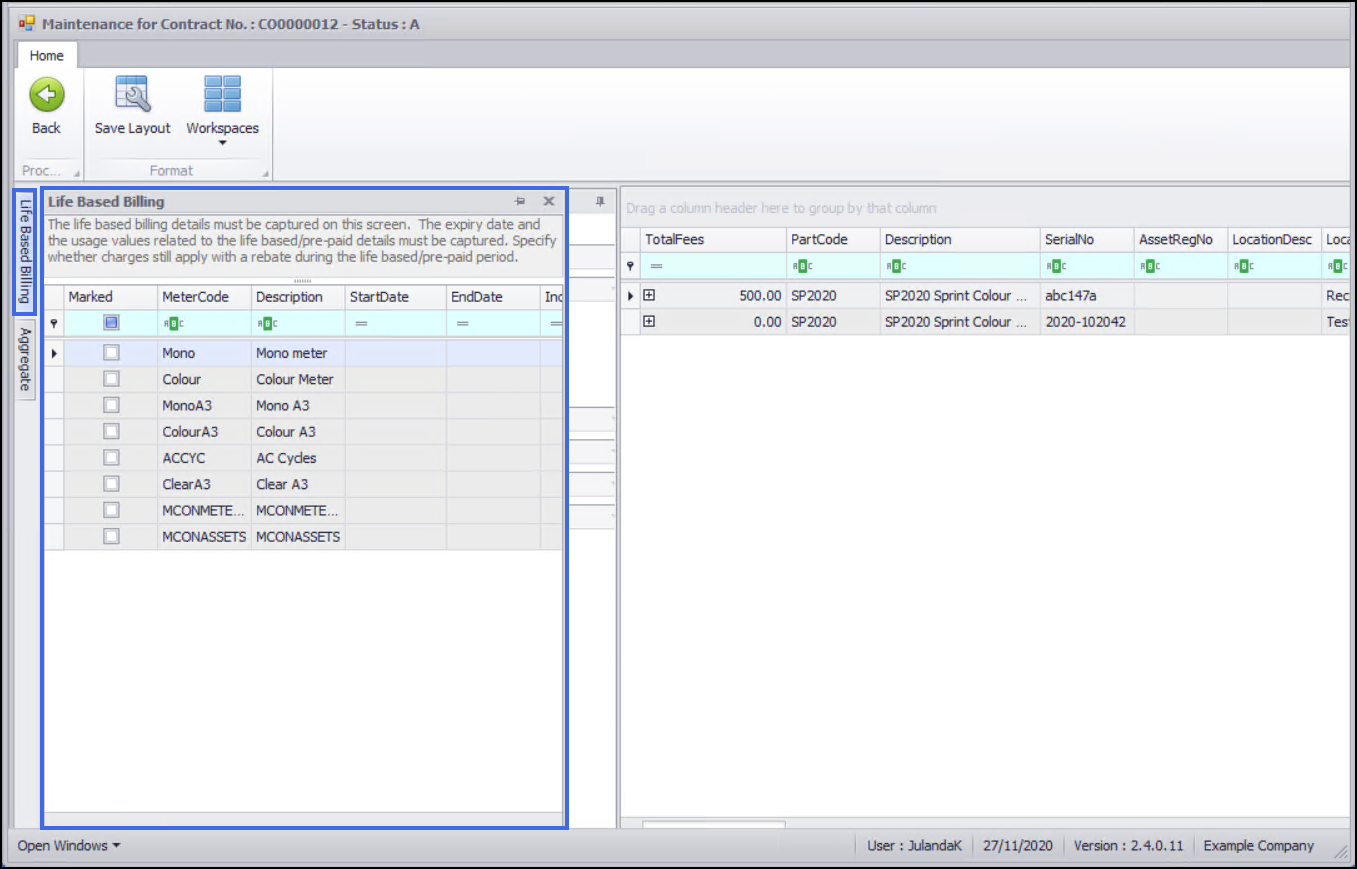
Task: Select the 'MCONASSETS' meter code cell
Action: click(205, 536)
